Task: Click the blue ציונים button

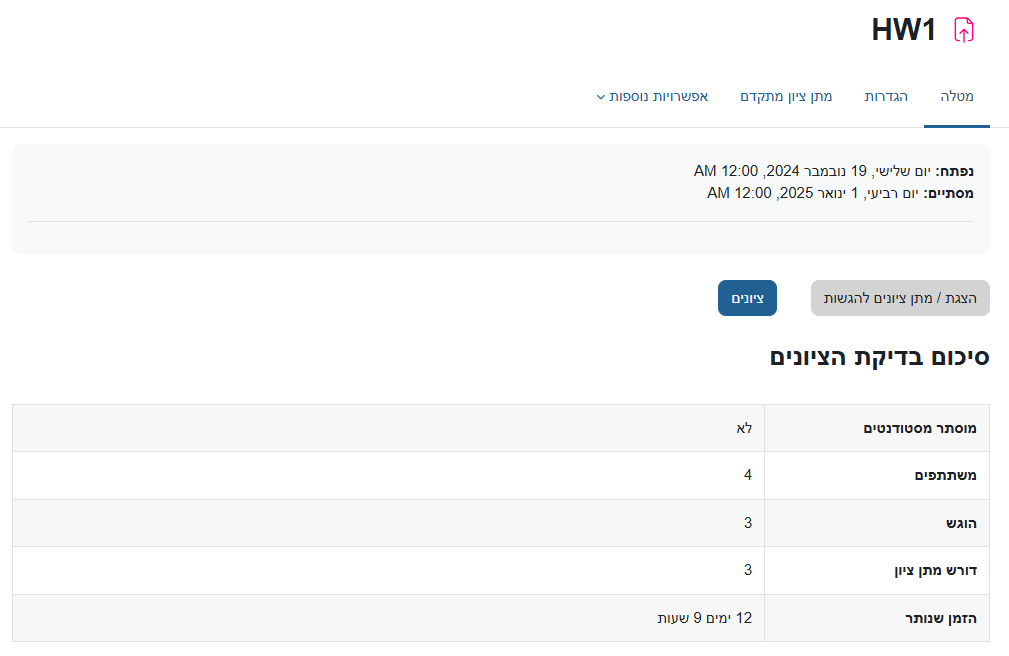Action: pyautogui.click(x=747, y=298)
